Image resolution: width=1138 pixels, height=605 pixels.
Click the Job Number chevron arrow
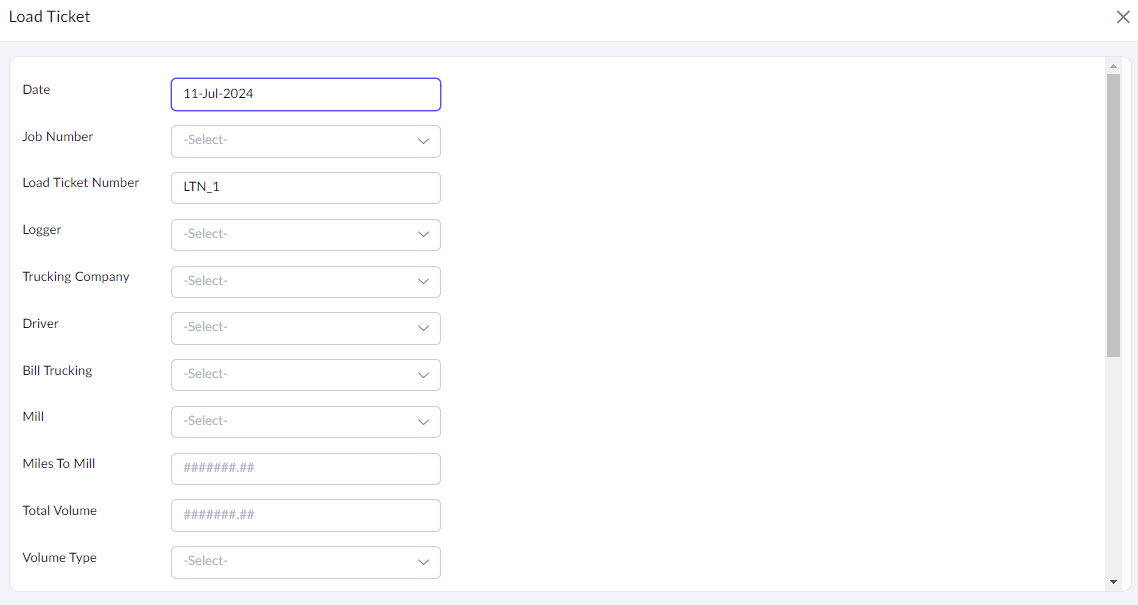click(423, 141)
